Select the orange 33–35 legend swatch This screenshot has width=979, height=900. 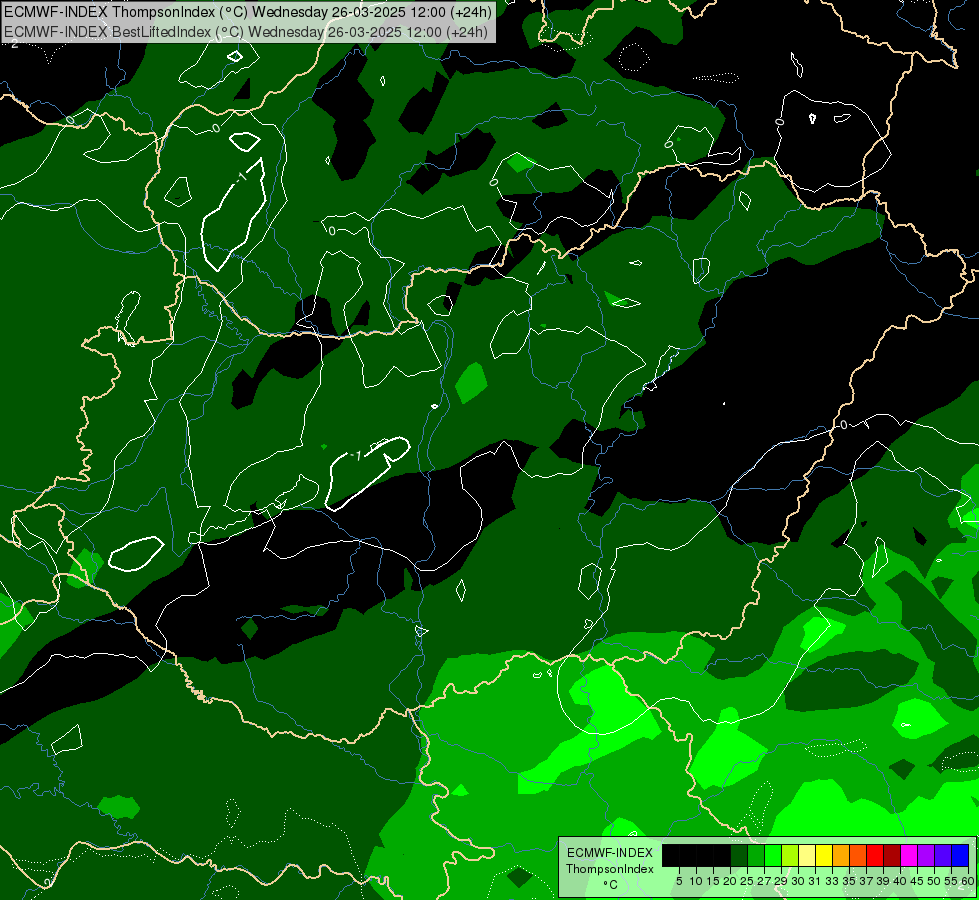841,855
